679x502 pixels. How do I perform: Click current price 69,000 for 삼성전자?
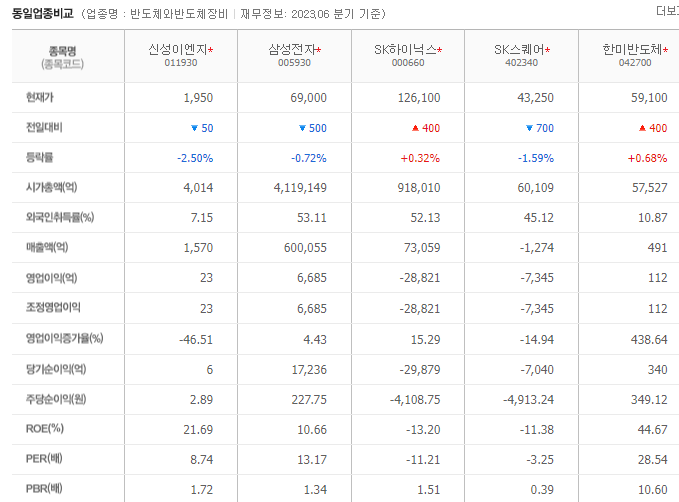[308, 97]
